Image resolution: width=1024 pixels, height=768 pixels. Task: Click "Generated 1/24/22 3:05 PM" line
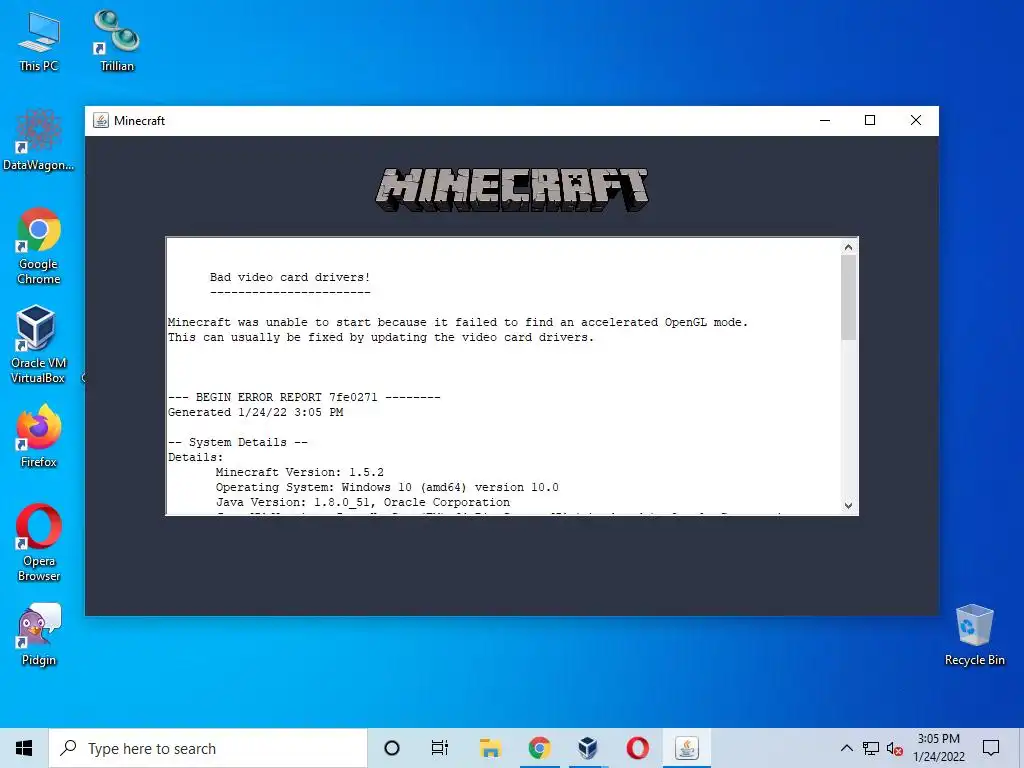point(255,412)
